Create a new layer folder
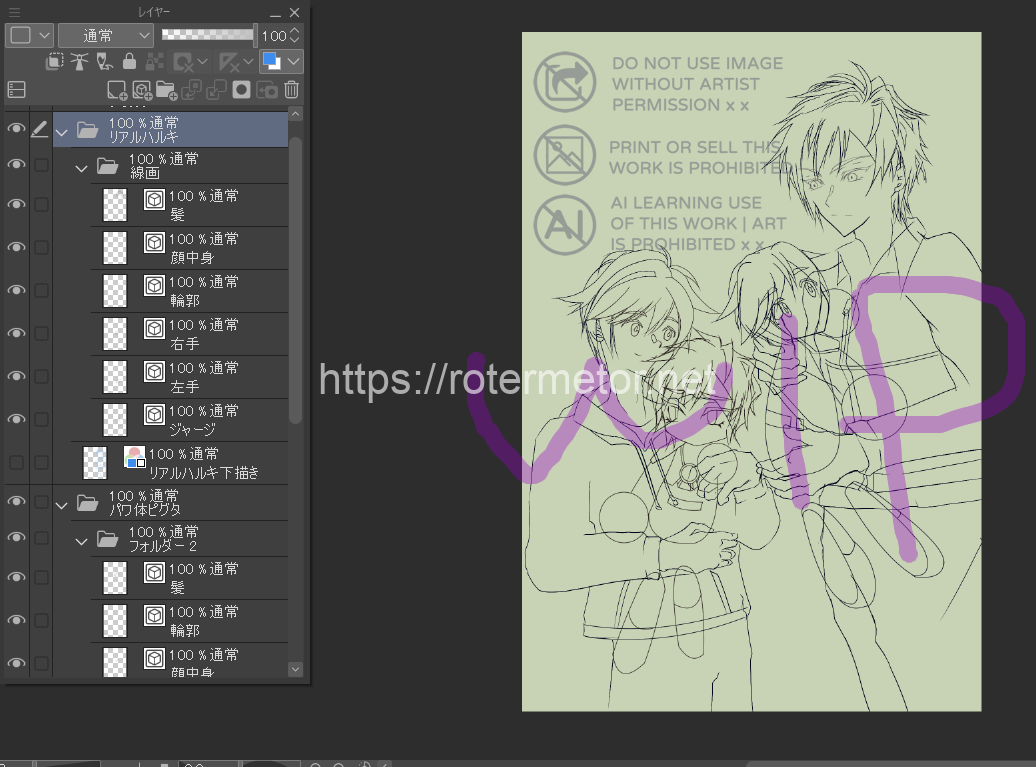 click(166, 90)
